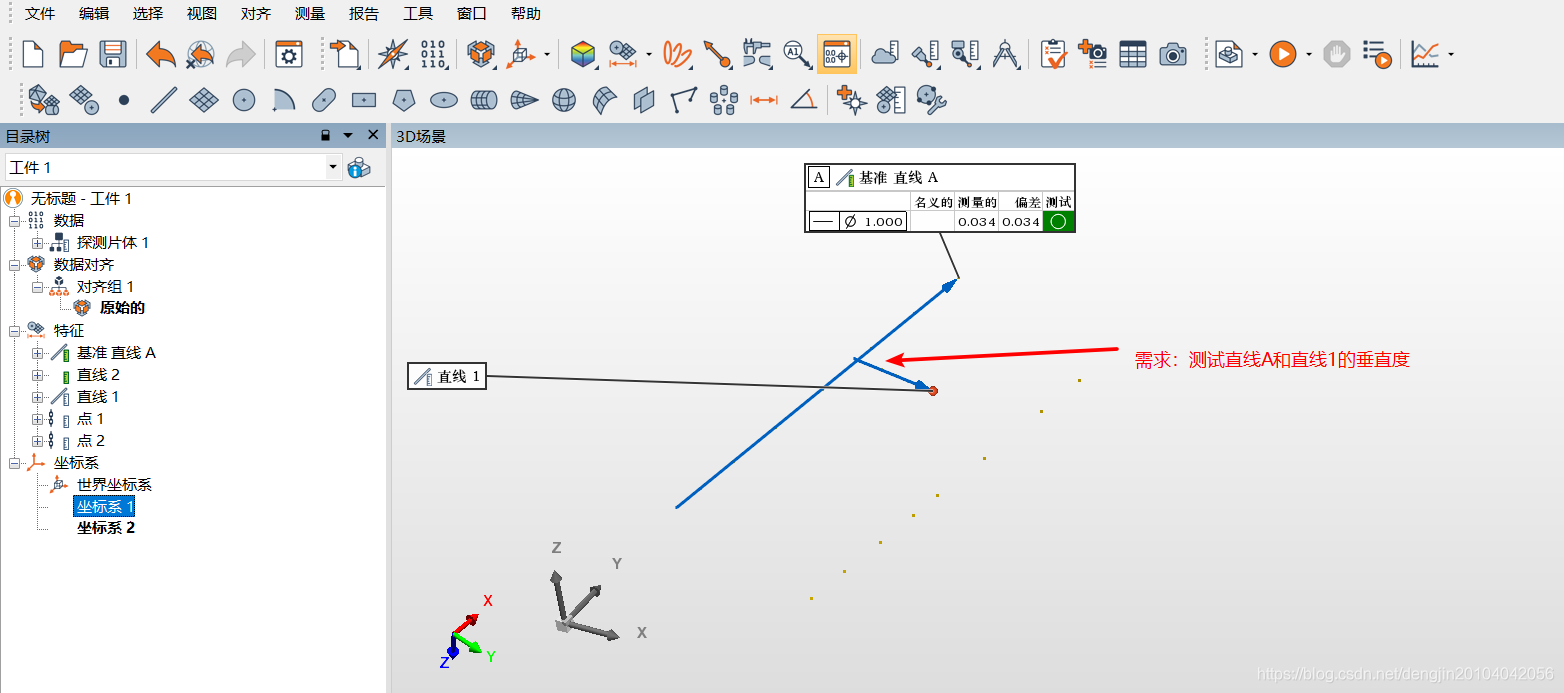Toggle the highlighted digital readout window icon
The width and height of the screenshot is (1564, 693).
[x=837, y=54]
